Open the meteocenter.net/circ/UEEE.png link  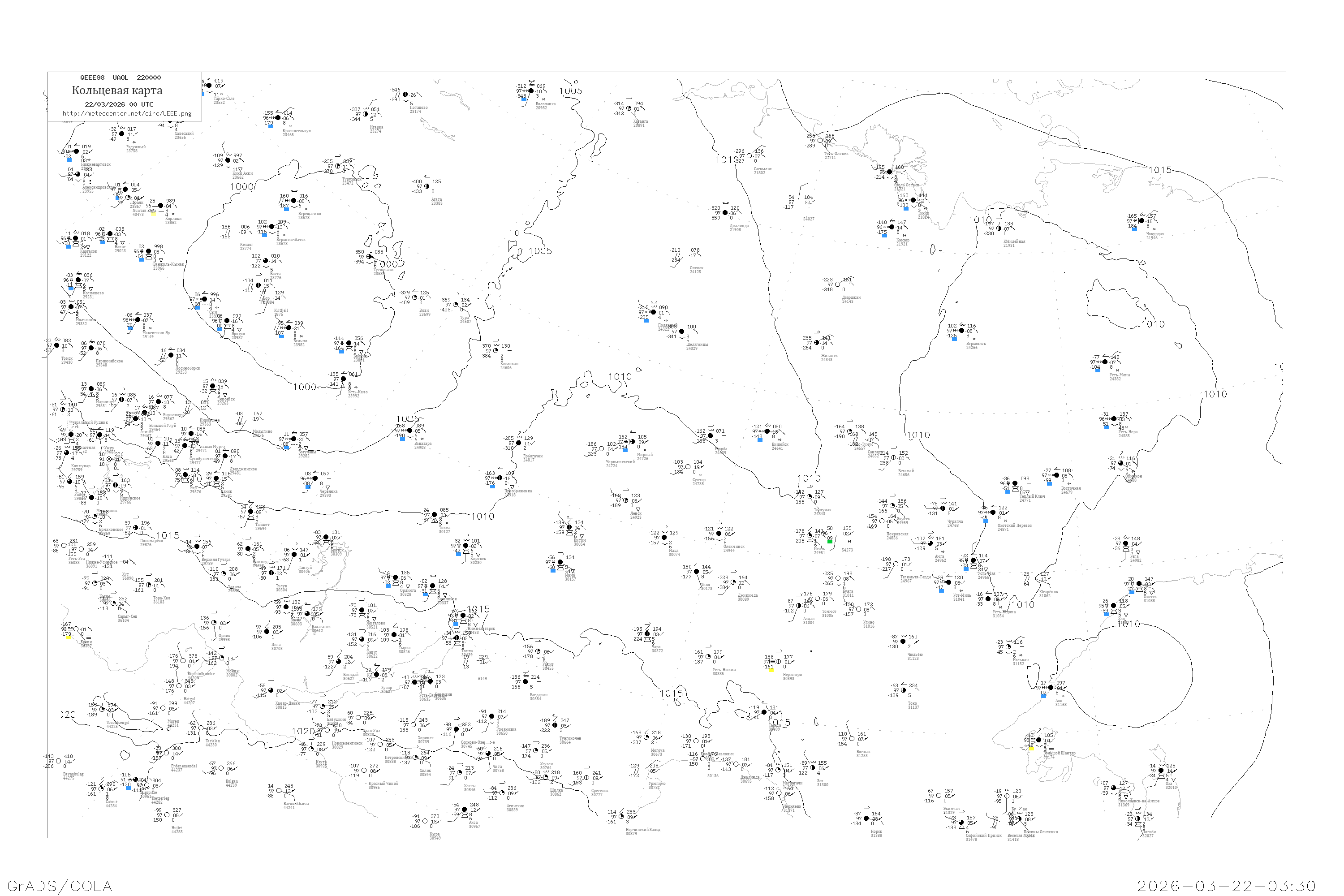click(x=127, y=114)
